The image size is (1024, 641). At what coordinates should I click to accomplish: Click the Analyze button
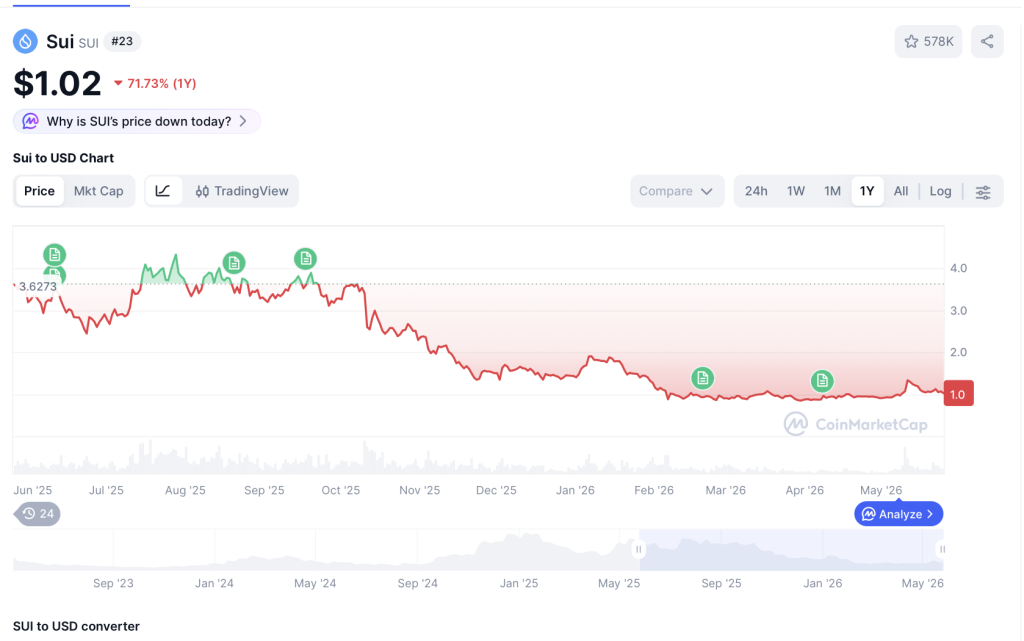tap(898, 514)
